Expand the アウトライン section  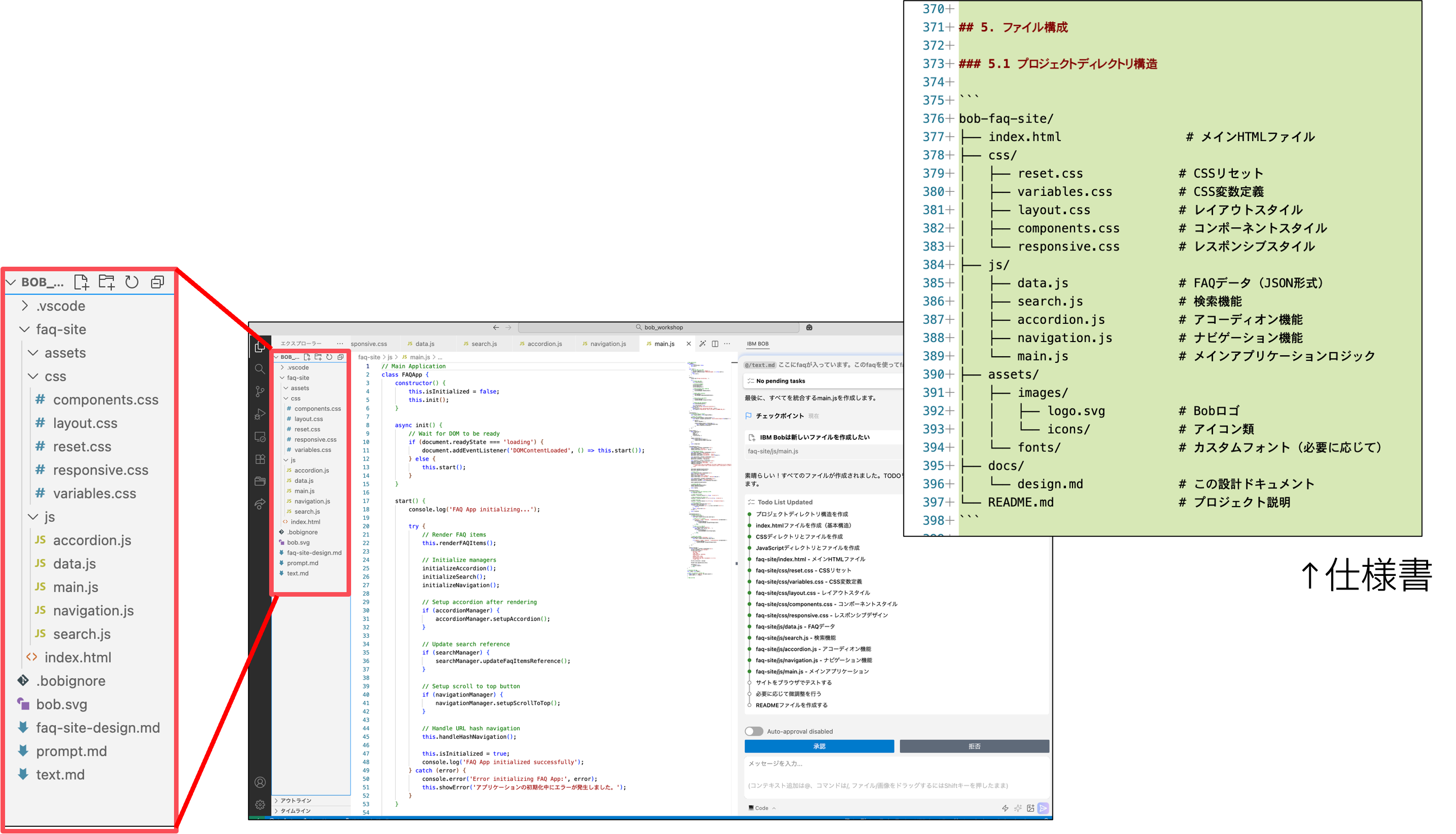pos(312,801)
